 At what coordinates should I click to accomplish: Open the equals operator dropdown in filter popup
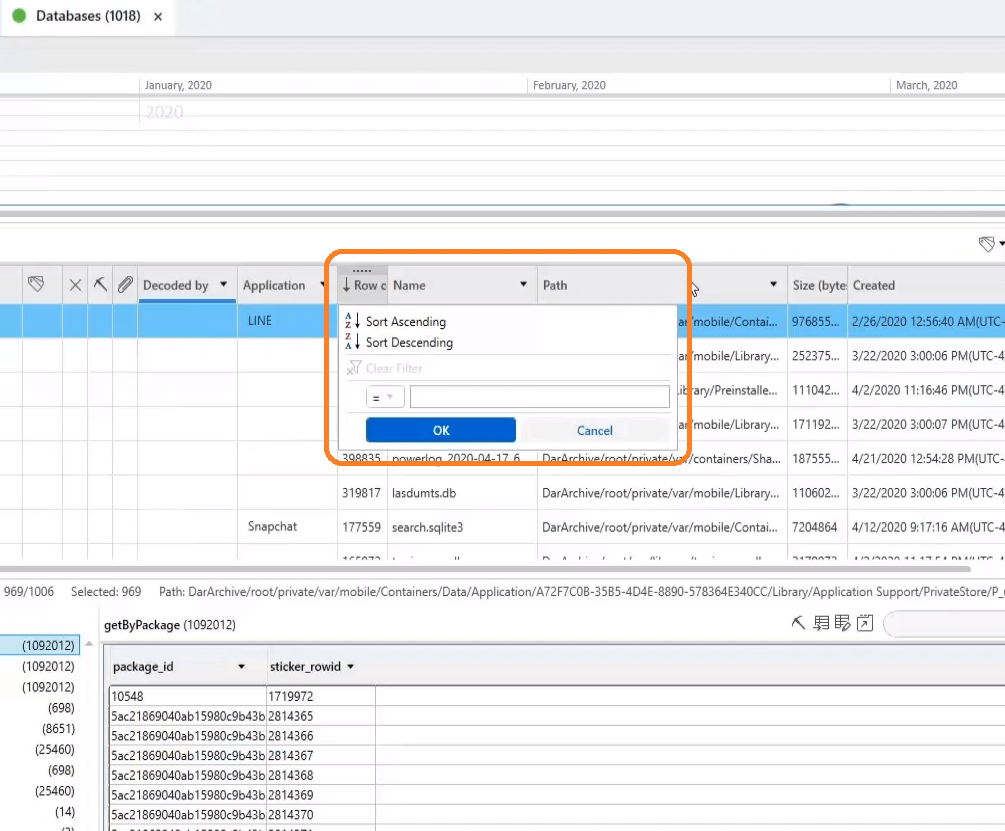point(385,397)
